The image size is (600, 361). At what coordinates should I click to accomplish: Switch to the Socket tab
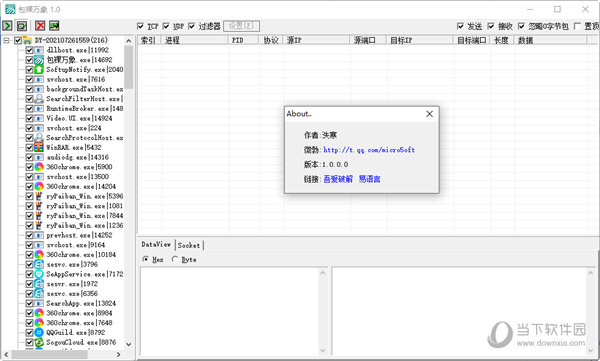(189, 245)
